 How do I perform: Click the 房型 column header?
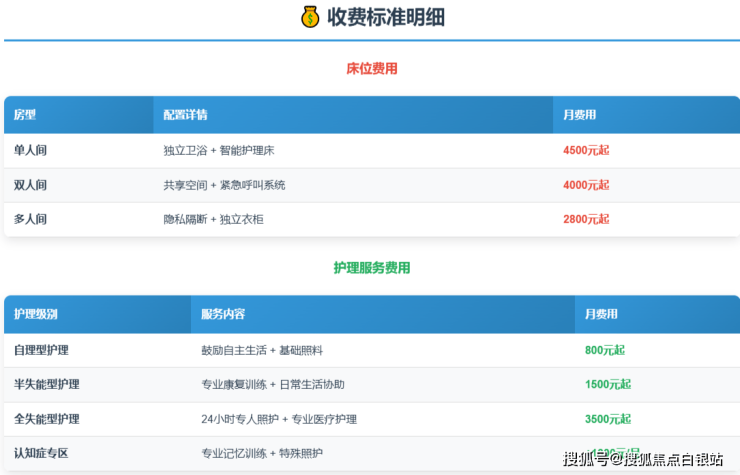tap(25, 115)
